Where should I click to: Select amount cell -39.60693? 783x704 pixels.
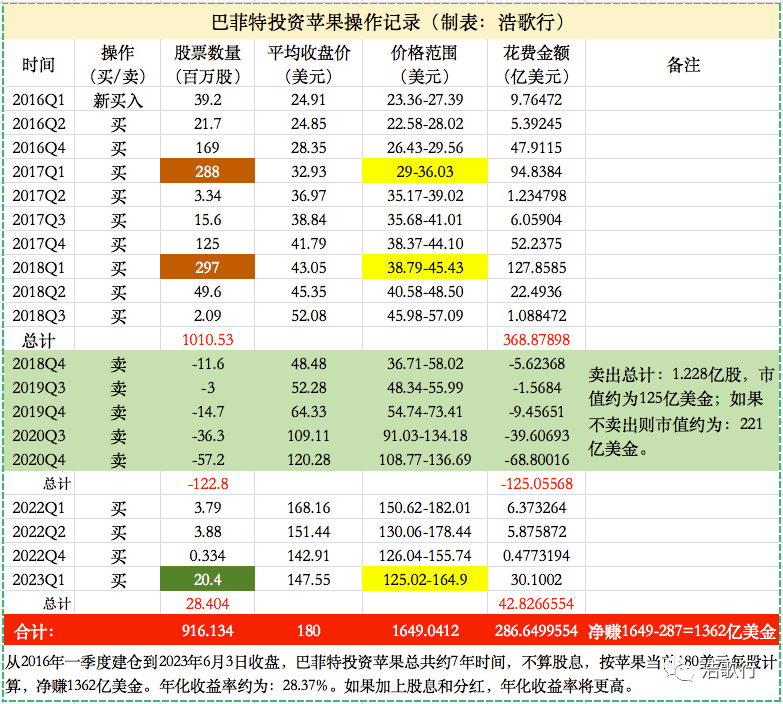(536, 435)
